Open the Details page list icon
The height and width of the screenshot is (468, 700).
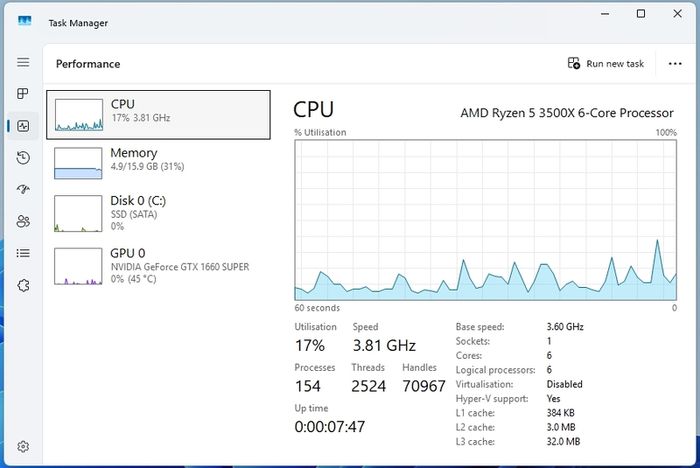[23, 253]
